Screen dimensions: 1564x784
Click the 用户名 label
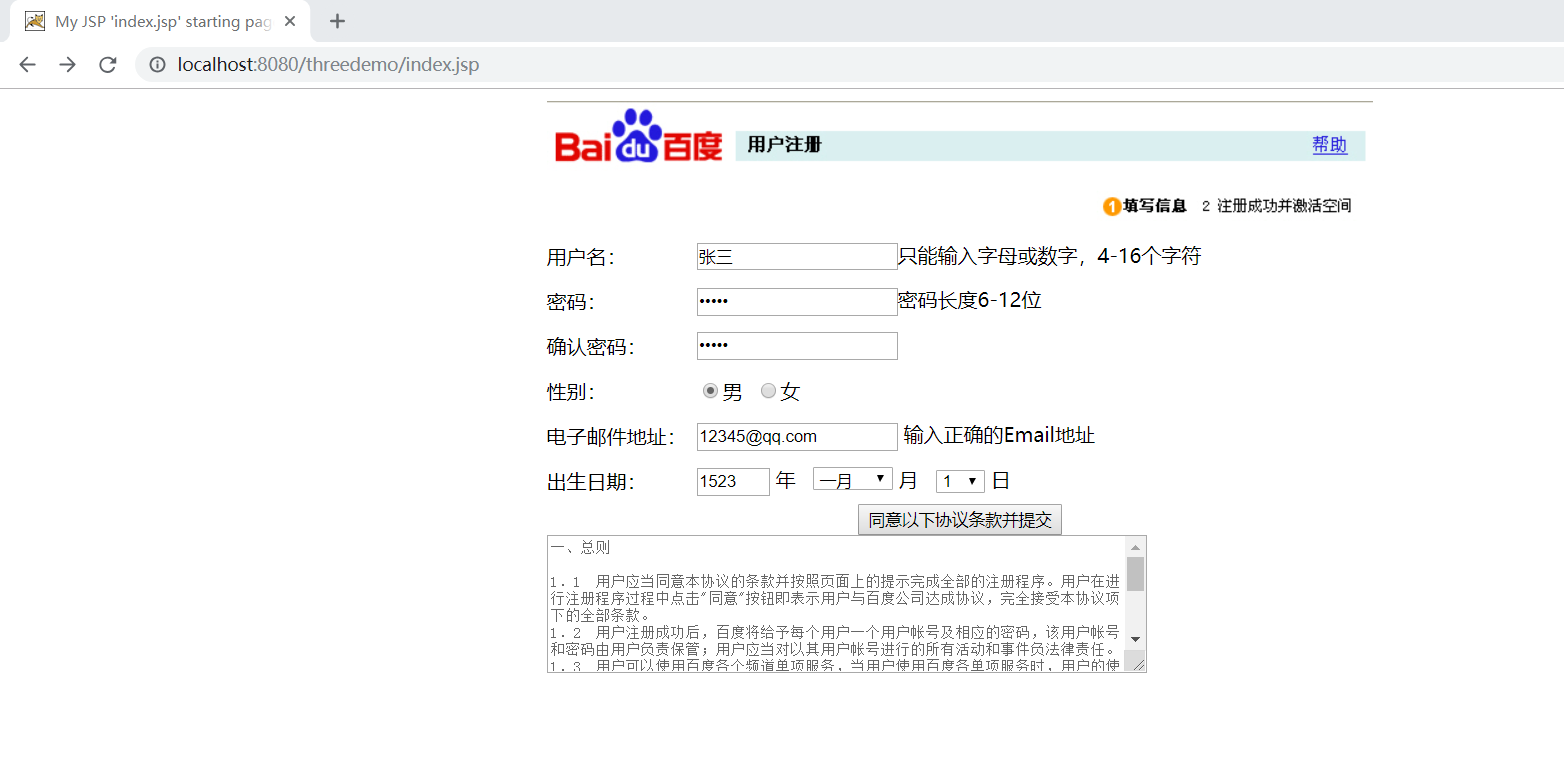pos(580,257)
